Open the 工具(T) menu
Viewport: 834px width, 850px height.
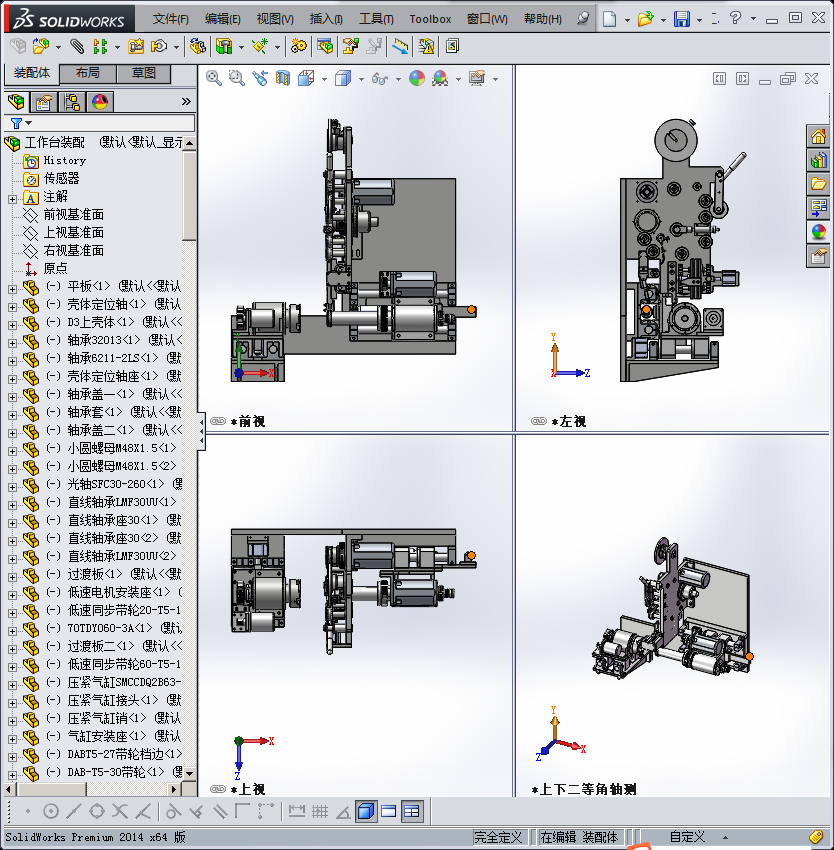tap(377, 19)
